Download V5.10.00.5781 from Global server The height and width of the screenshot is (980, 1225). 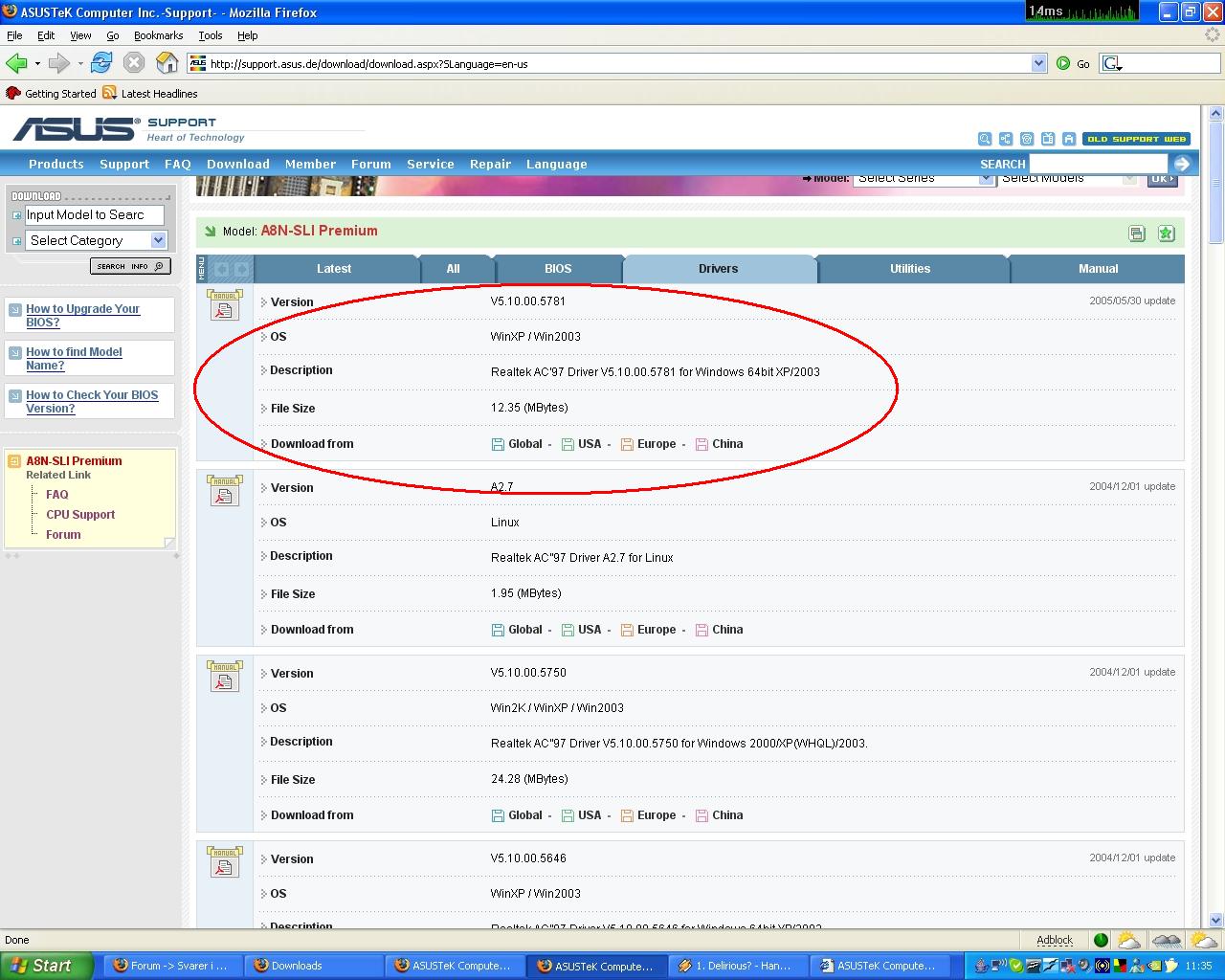point(517,444)
